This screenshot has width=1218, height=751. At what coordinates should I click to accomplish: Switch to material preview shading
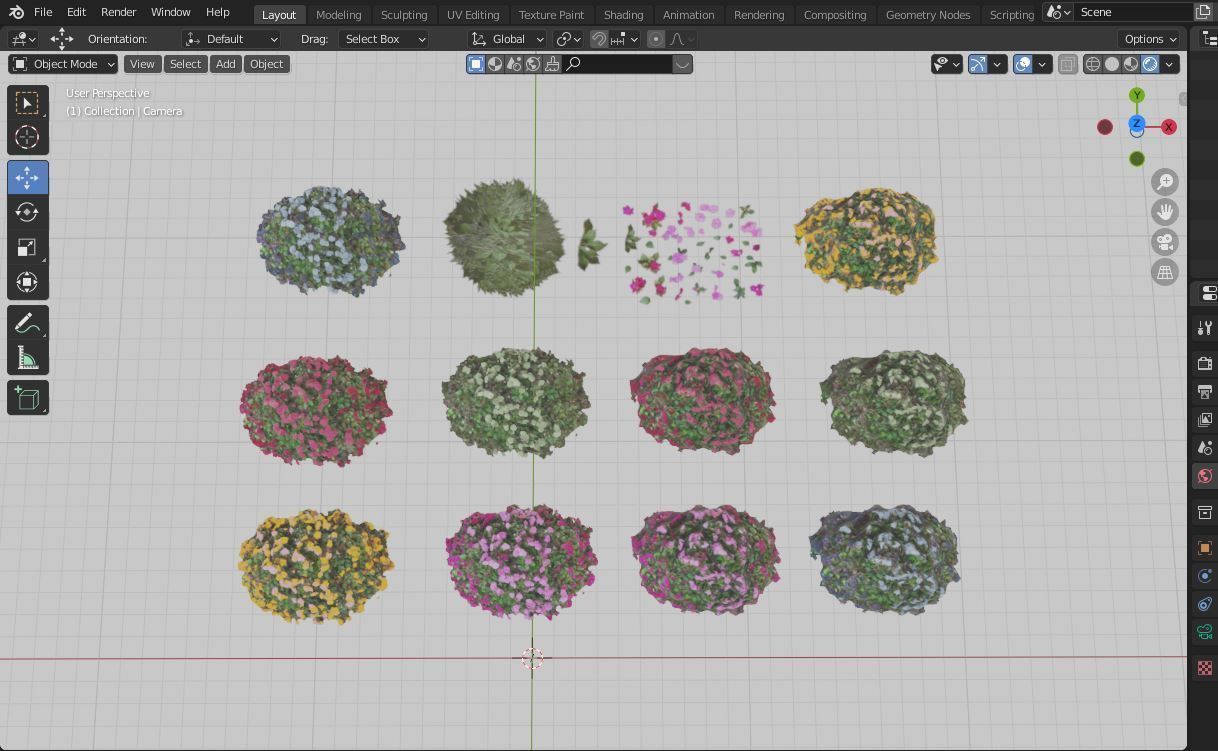coord(1131,64)
